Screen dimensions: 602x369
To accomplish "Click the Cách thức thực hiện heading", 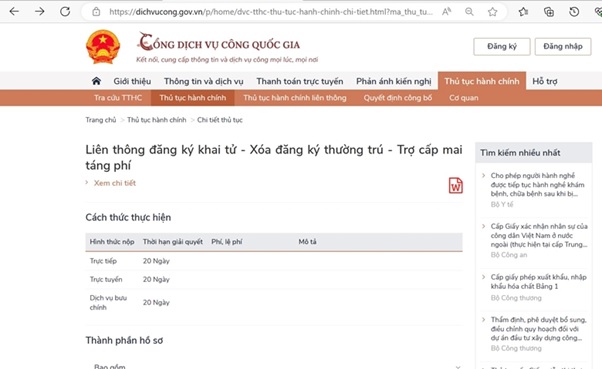I will (128, 217).
